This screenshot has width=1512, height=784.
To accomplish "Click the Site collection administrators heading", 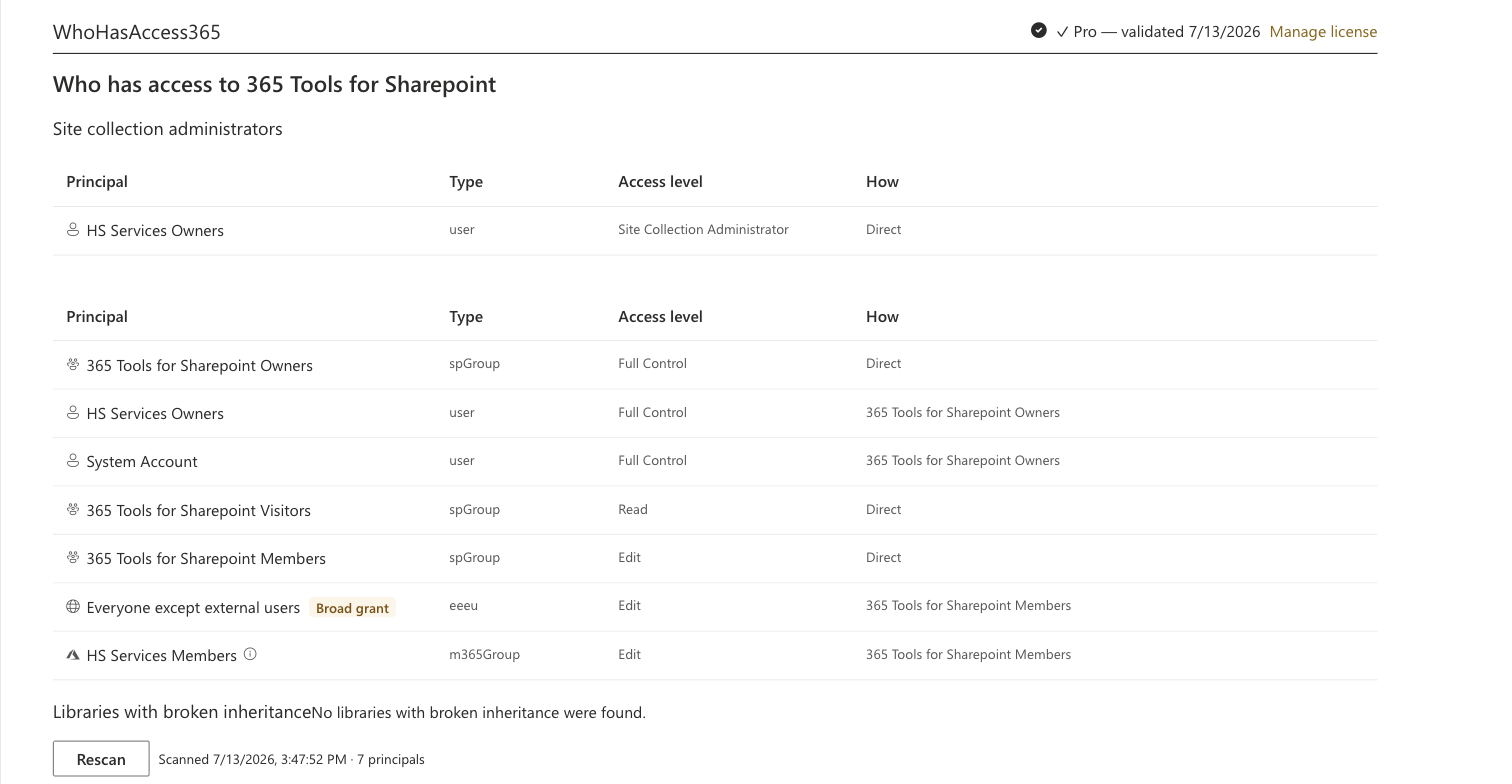I will tap(168, 129).
